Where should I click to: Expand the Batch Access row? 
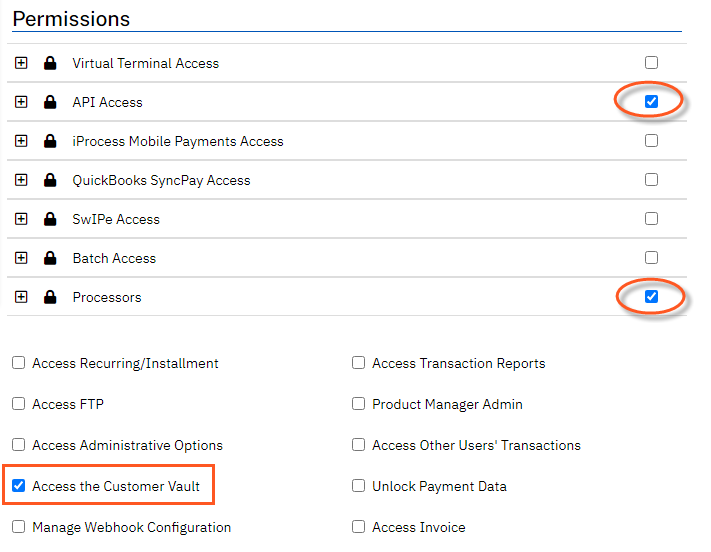coord(21,258)
